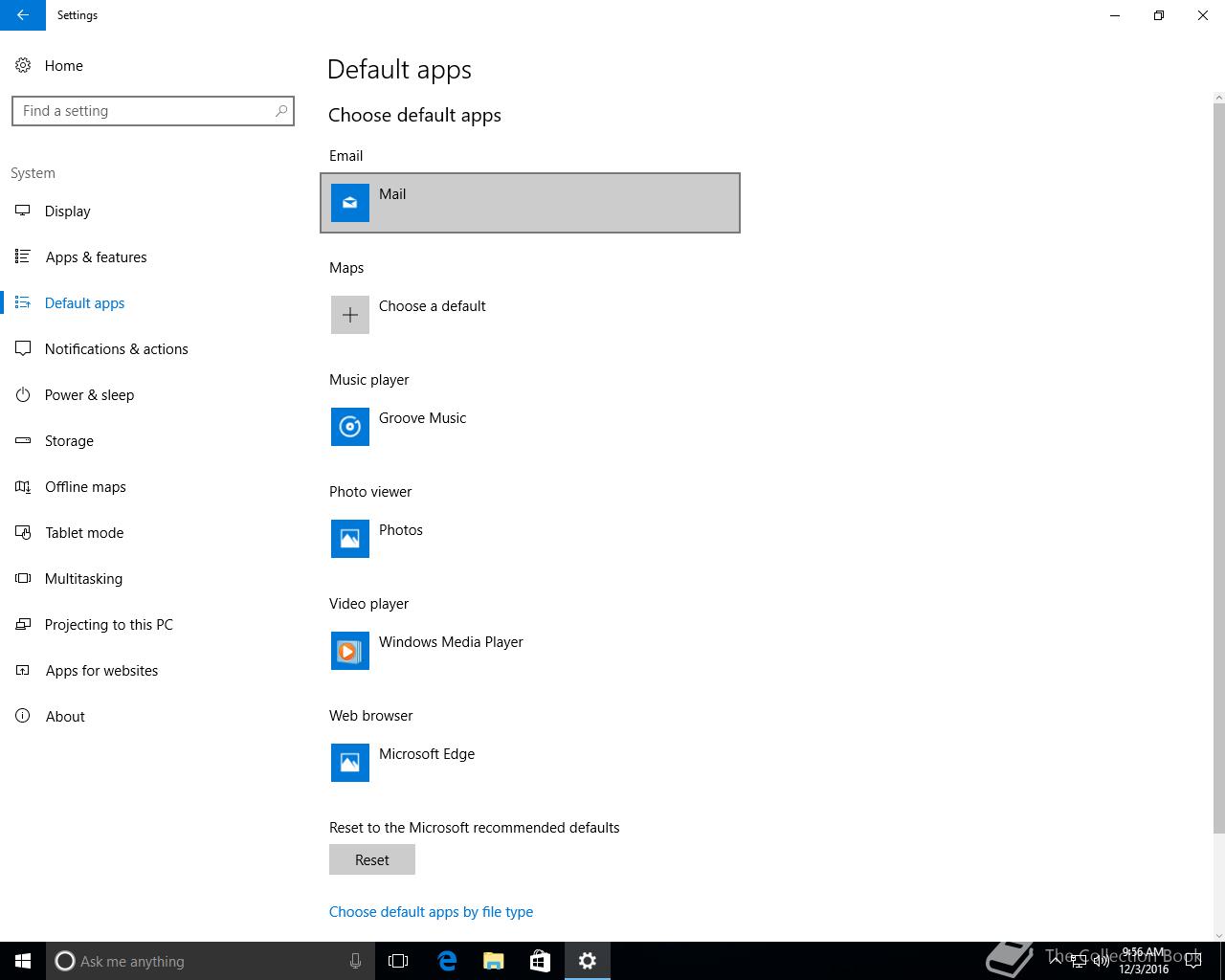
Task: Open Home via the gear icon
Action: click(x=23, y=65)
